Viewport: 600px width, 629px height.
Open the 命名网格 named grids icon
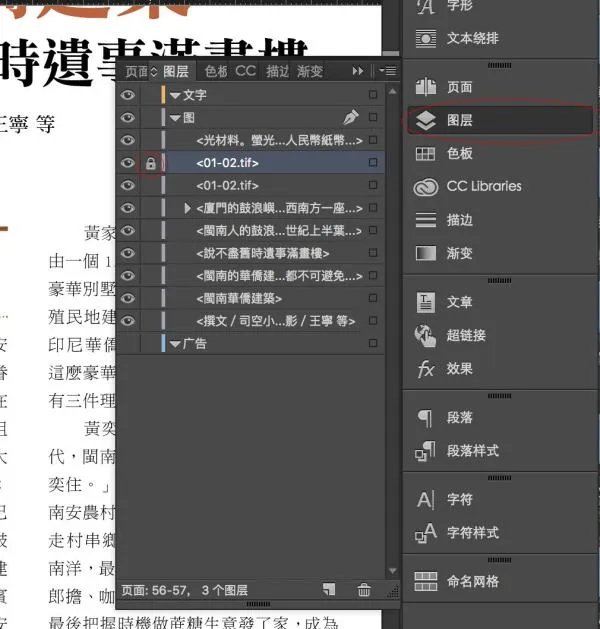click(426, 581)
